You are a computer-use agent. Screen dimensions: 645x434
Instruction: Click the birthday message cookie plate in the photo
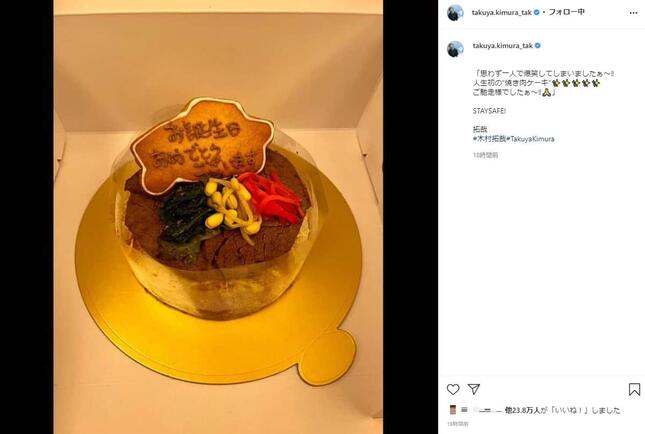point(202,146)
